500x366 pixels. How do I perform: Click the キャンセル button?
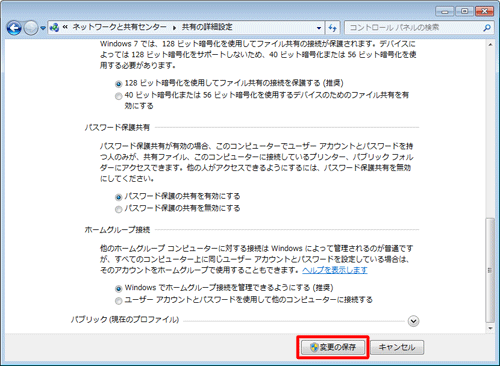tap(397, 347)
